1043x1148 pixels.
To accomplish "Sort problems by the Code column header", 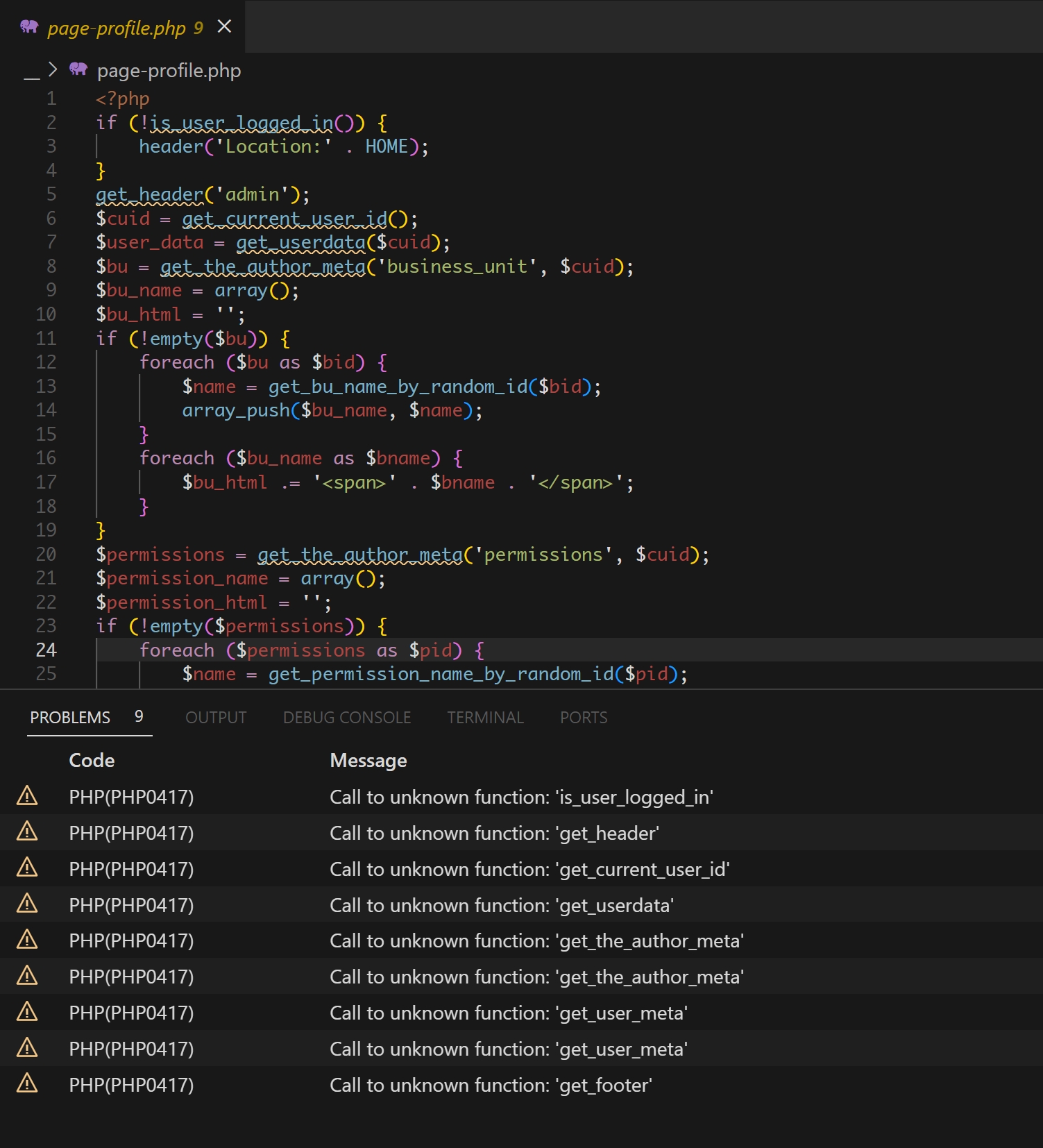I will click(x=92, y=761).
